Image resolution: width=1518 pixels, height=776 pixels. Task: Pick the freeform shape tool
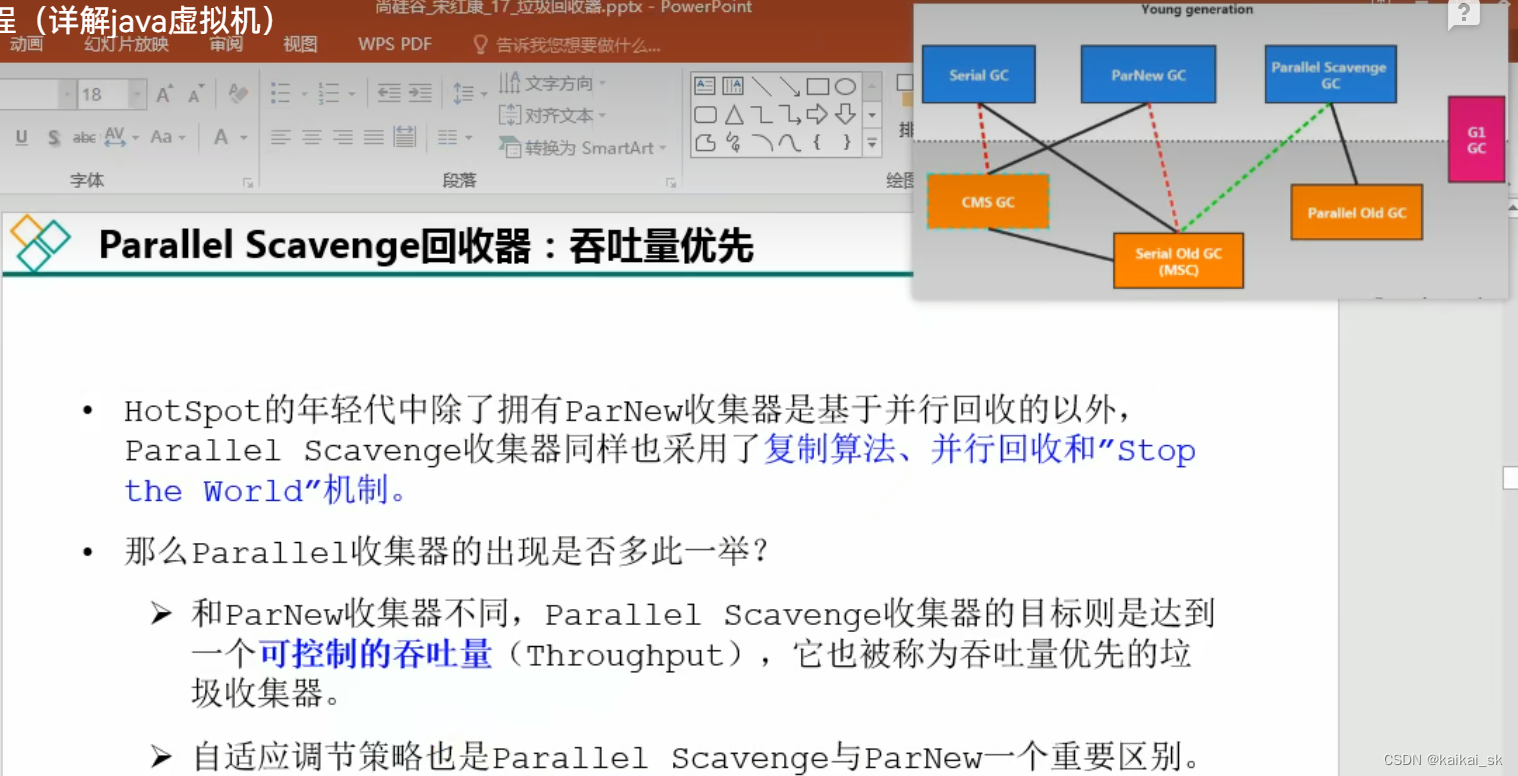[x=705, y=143]
